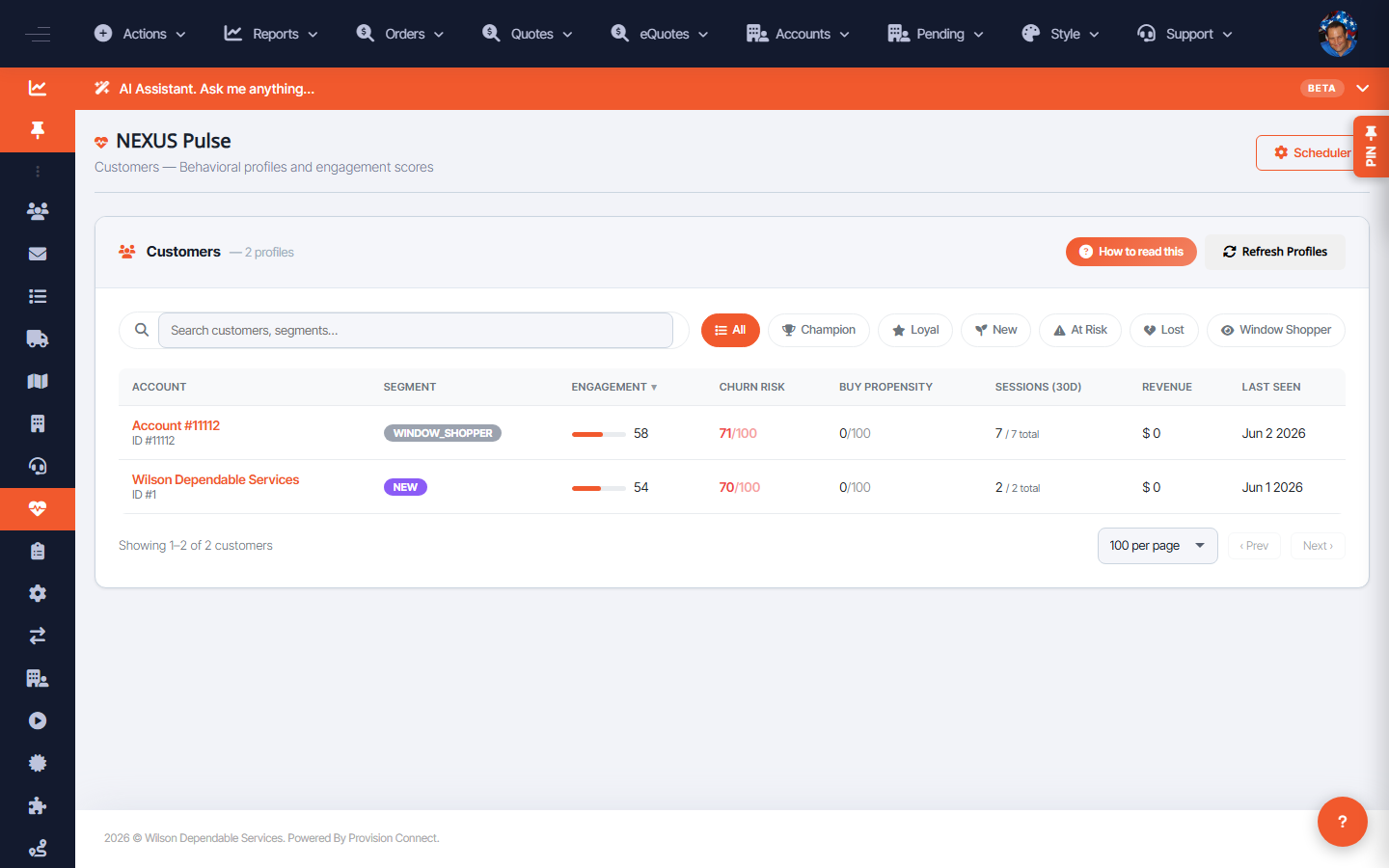Select the heartbeat Pulse sidebar icon
The height and width of the screenshot is (868, 1389).
38,508
